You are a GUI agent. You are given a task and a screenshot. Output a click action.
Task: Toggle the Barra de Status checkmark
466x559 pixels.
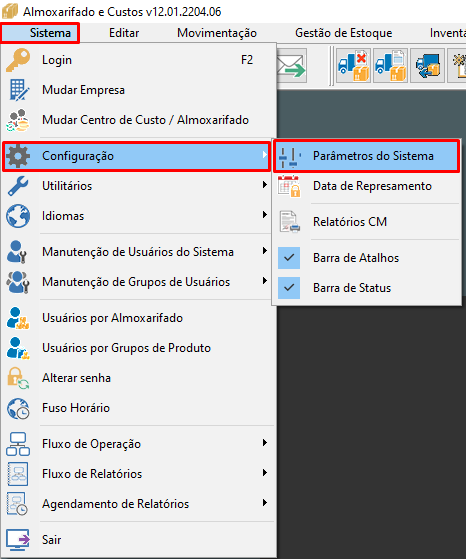pyautogui.click(x=289, y=288)
